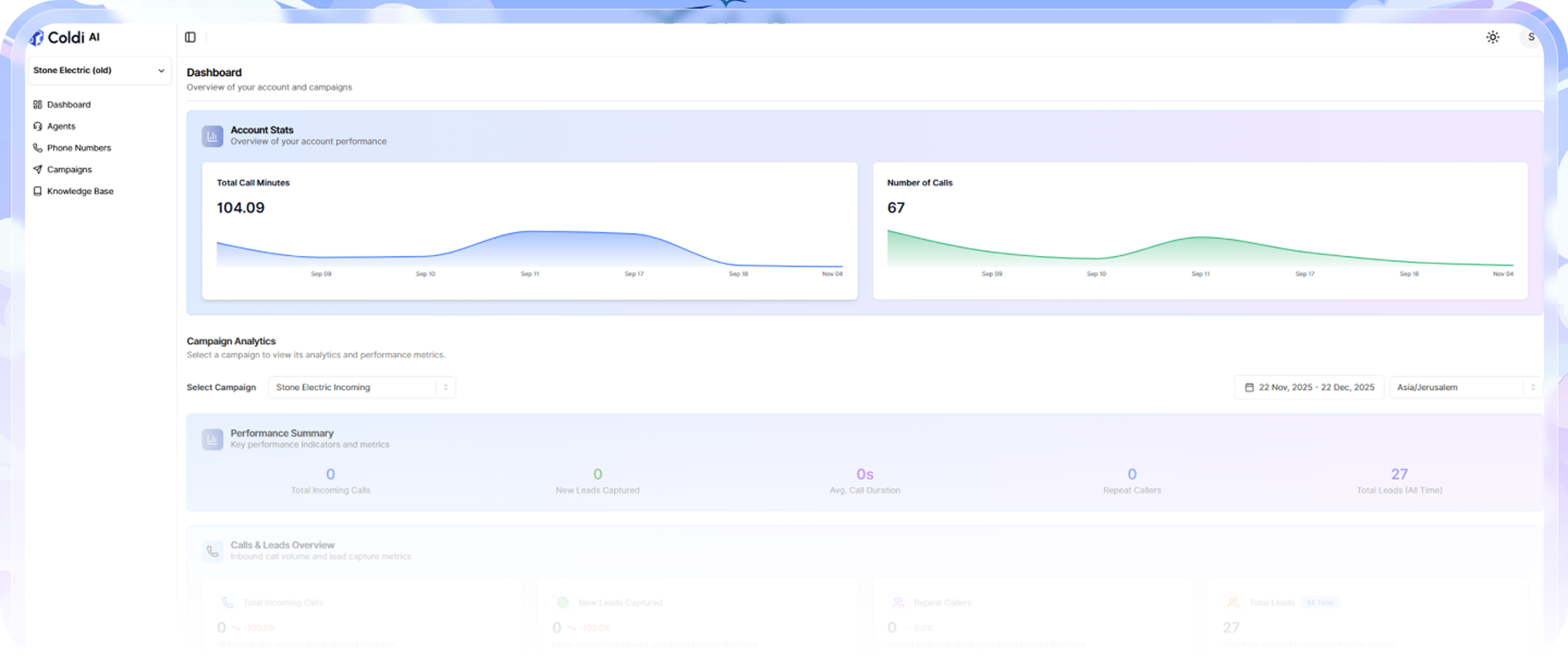Click the Account Stats section title

[262, 130]
